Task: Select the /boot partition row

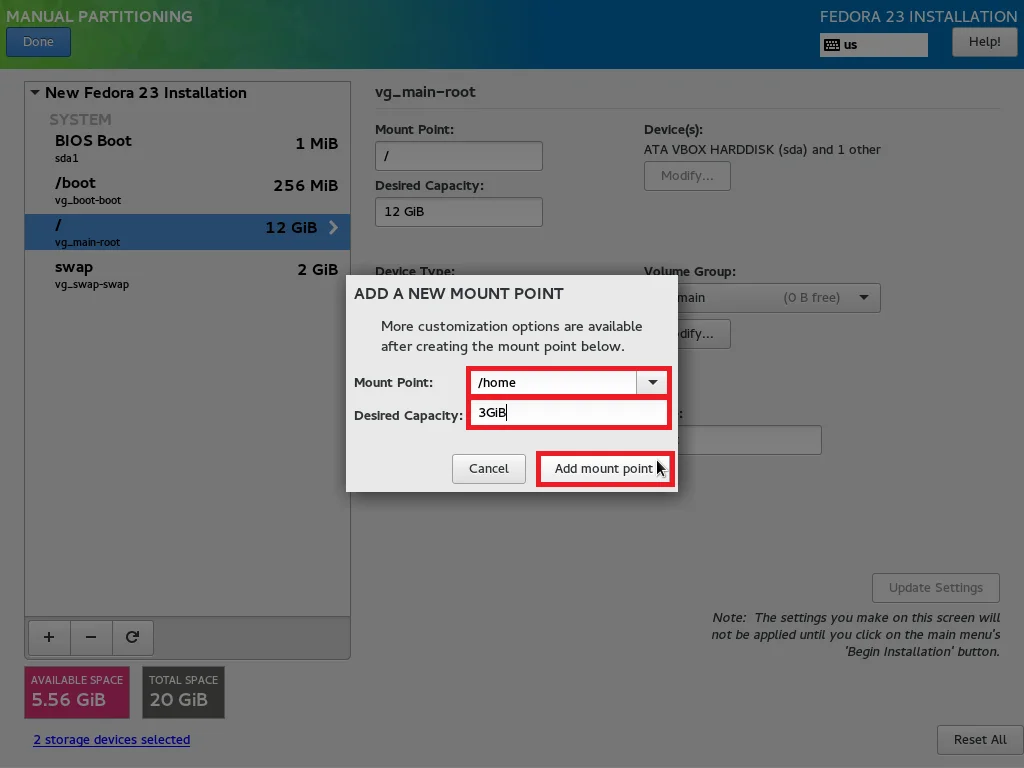Action: coord(187,190)
